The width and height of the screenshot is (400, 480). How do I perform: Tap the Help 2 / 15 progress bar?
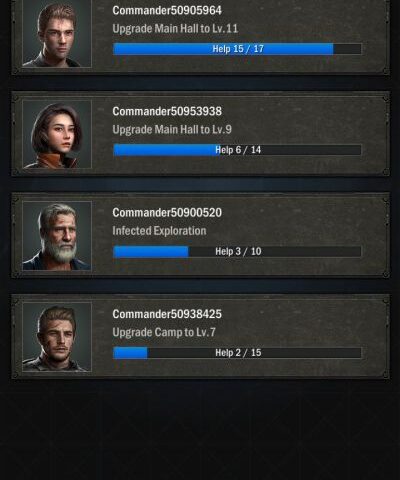(237, 353)
